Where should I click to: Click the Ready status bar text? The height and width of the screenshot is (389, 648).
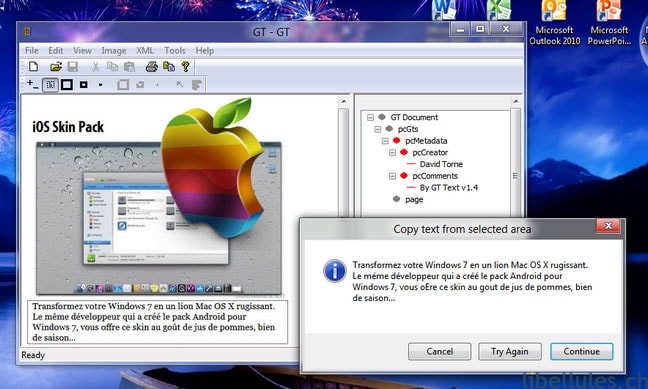33,355
